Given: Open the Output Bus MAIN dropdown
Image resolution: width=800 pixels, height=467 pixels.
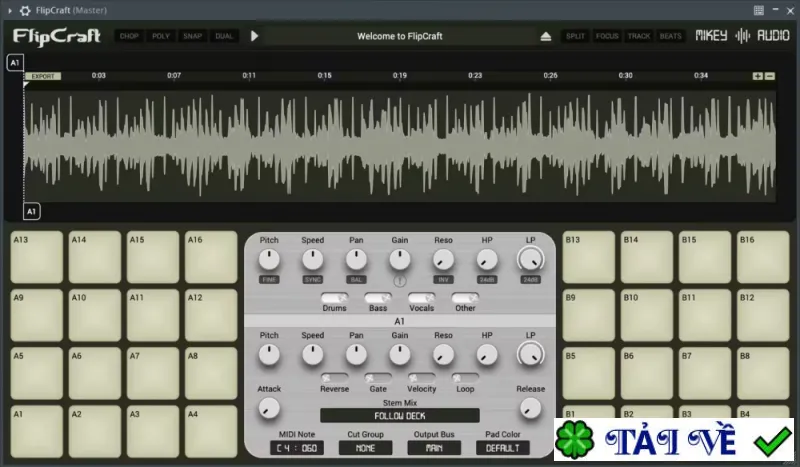Looking at the screenshot, I should (434, 448).
